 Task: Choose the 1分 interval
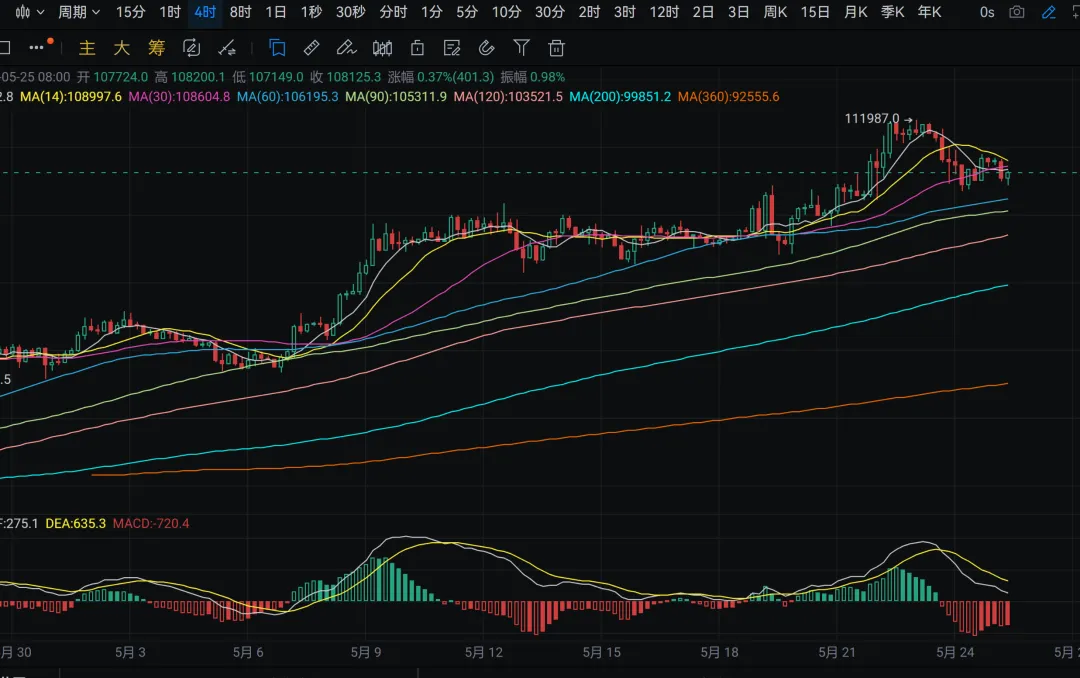(431, 12)
